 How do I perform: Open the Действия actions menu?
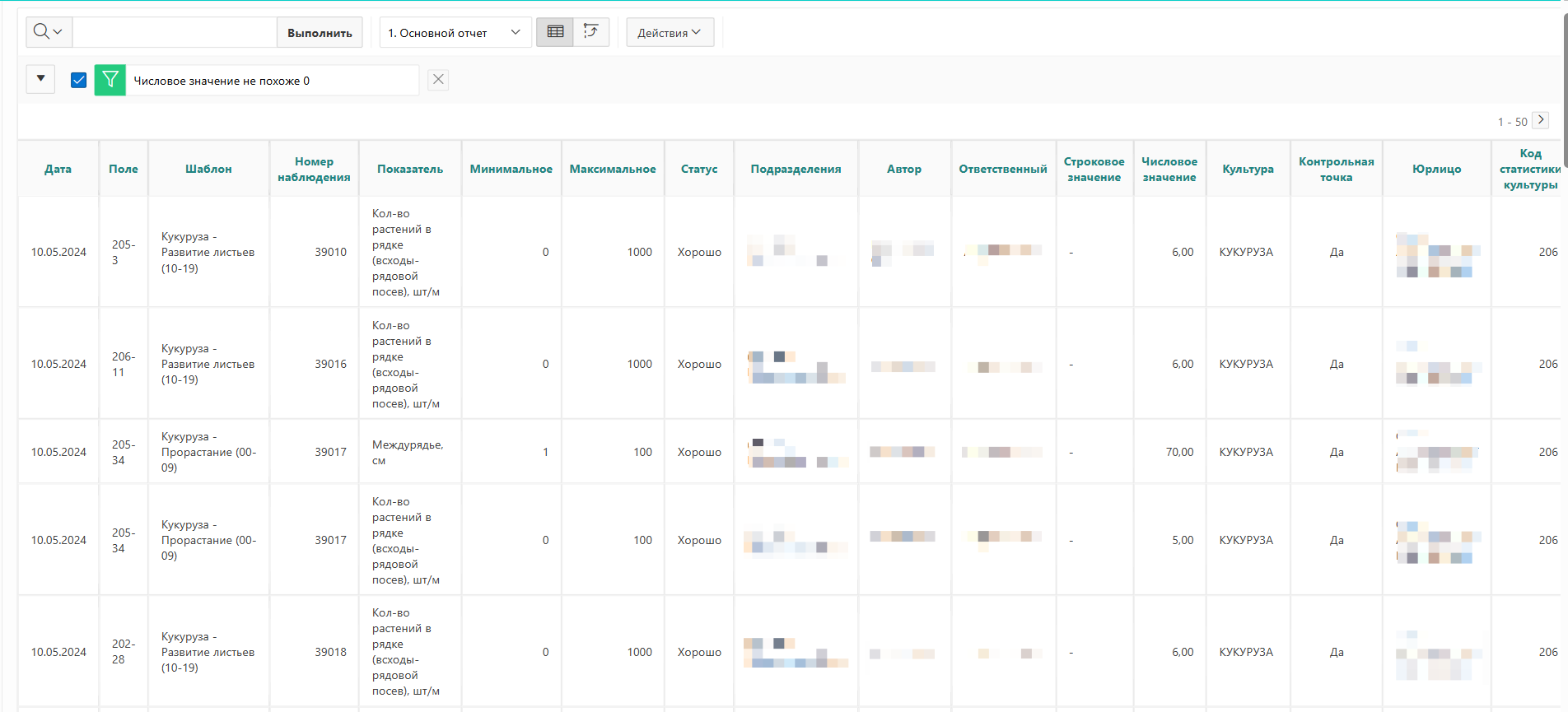[669, 33]
